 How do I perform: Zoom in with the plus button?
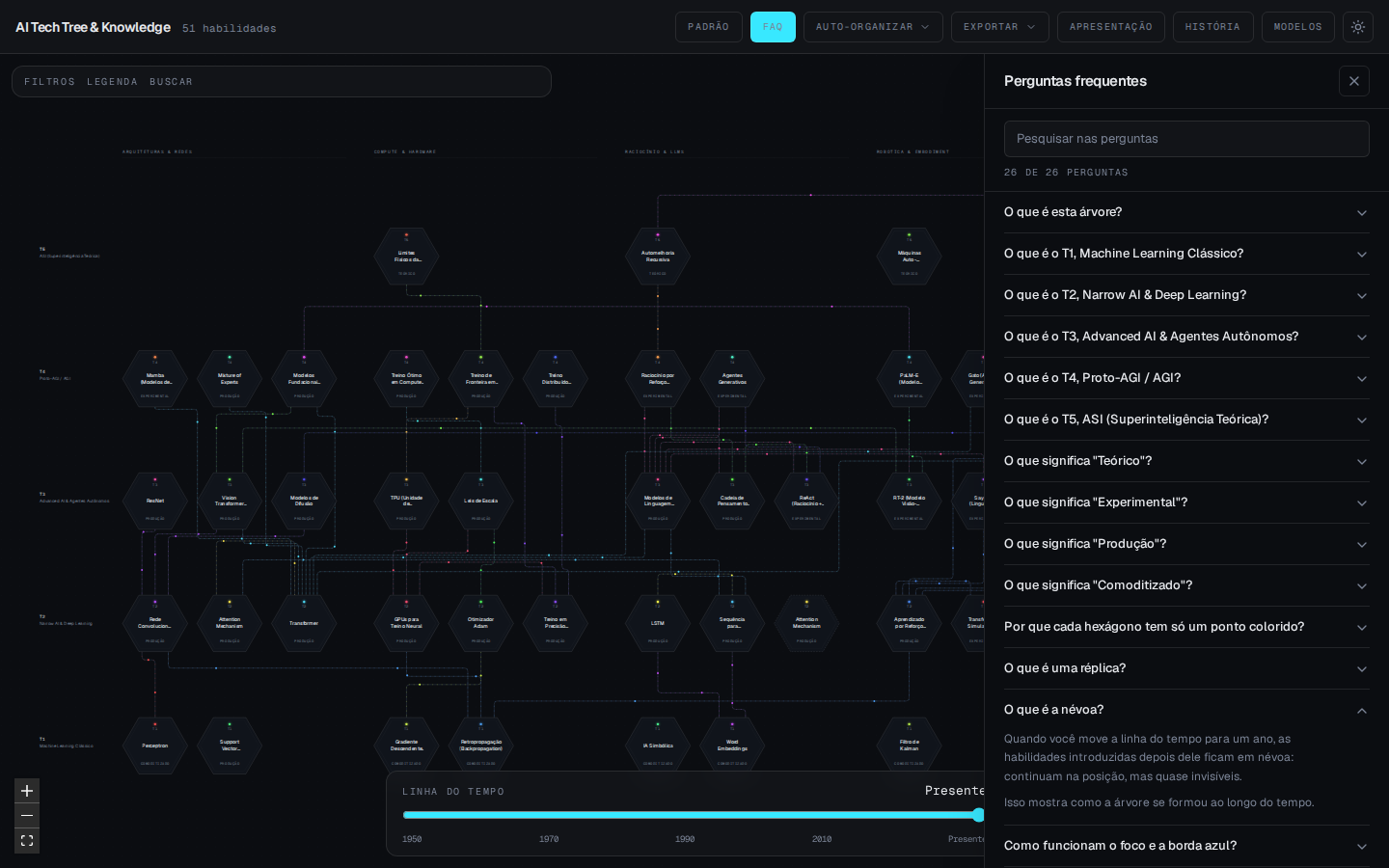tap(27, 791)
